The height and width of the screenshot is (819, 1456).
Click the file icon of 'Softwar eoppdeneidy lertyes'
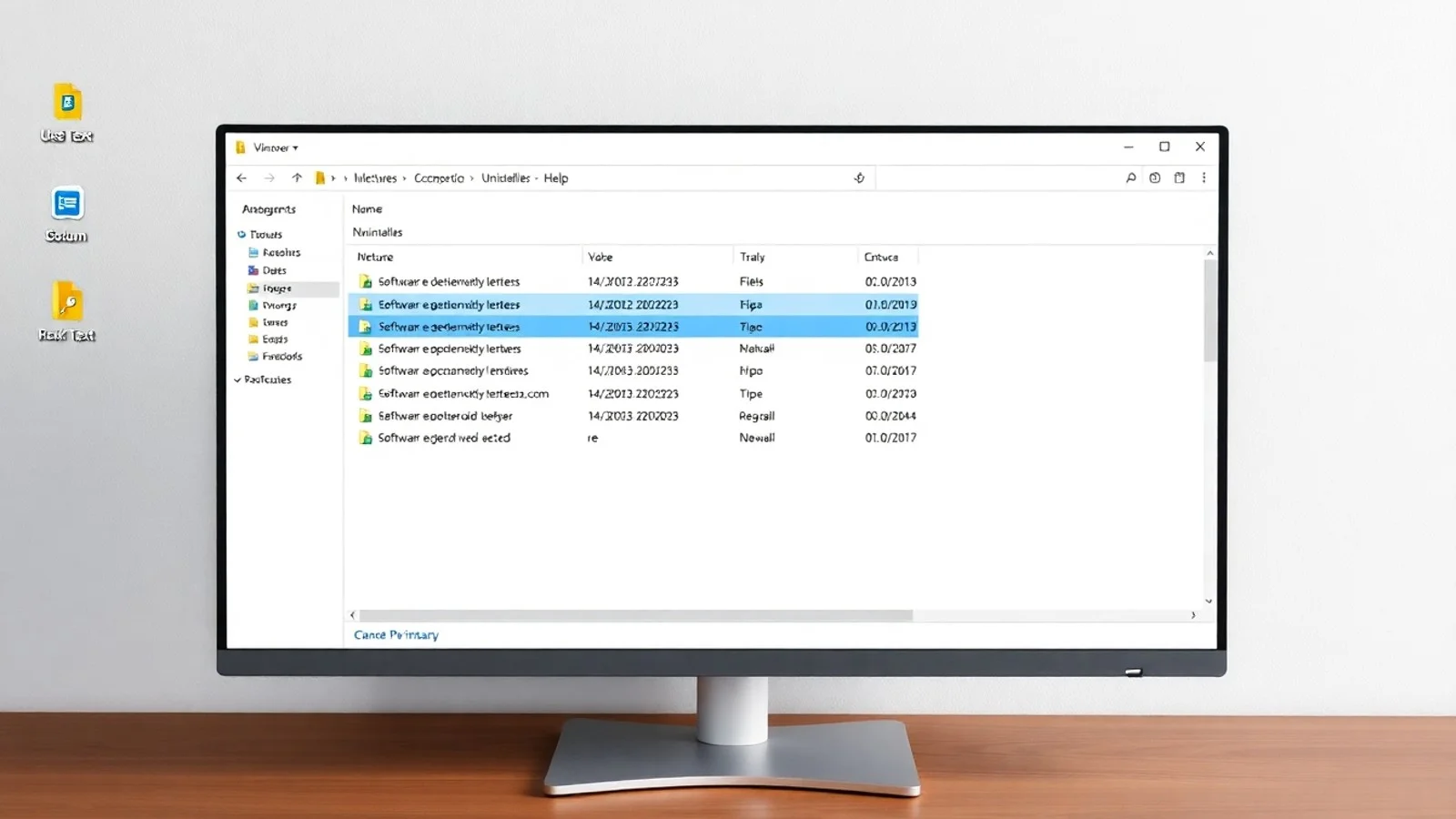(366, 349)
